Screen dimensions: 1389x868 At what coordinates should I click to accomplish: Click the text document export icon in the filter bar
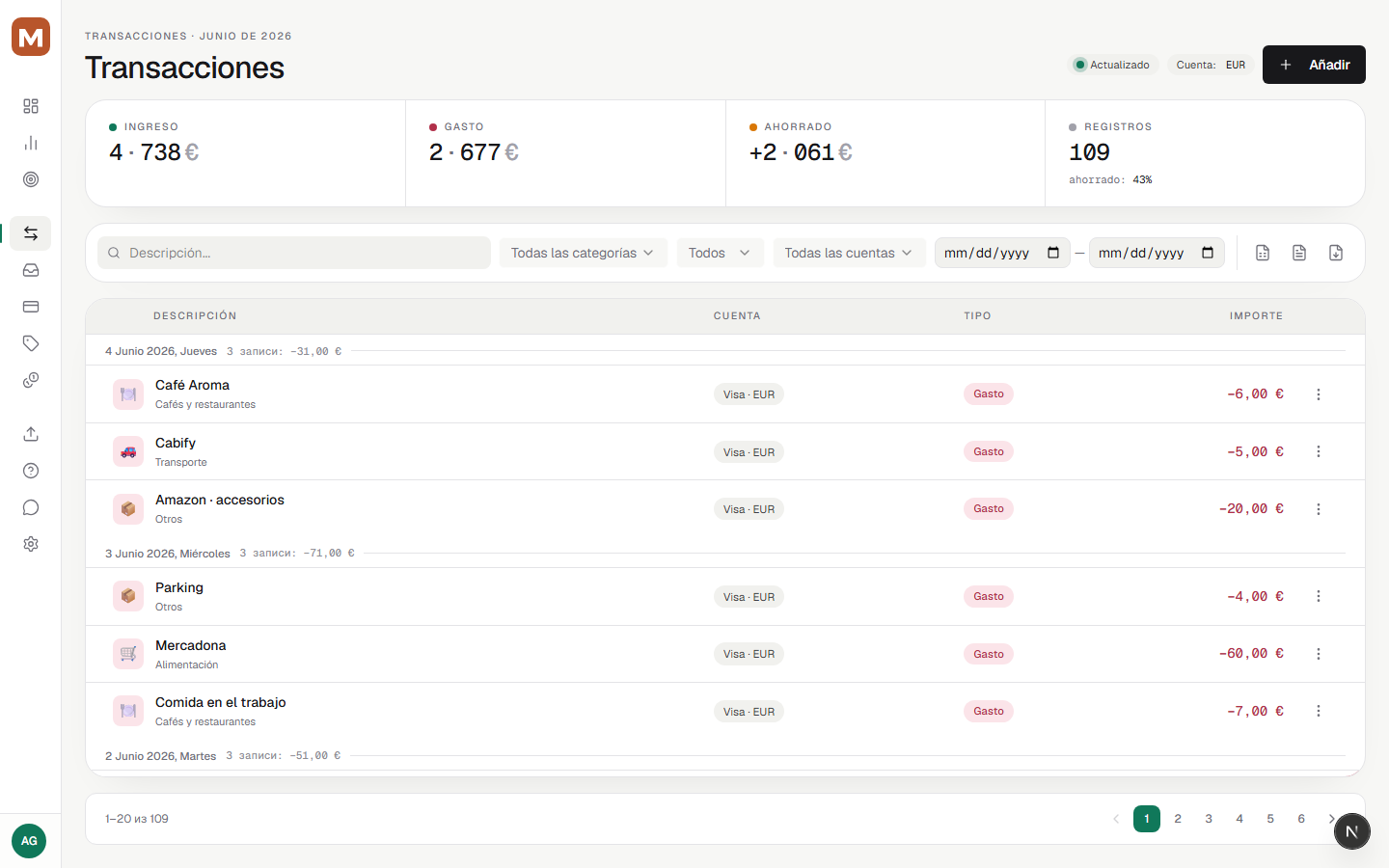[x=1299, y=253]
